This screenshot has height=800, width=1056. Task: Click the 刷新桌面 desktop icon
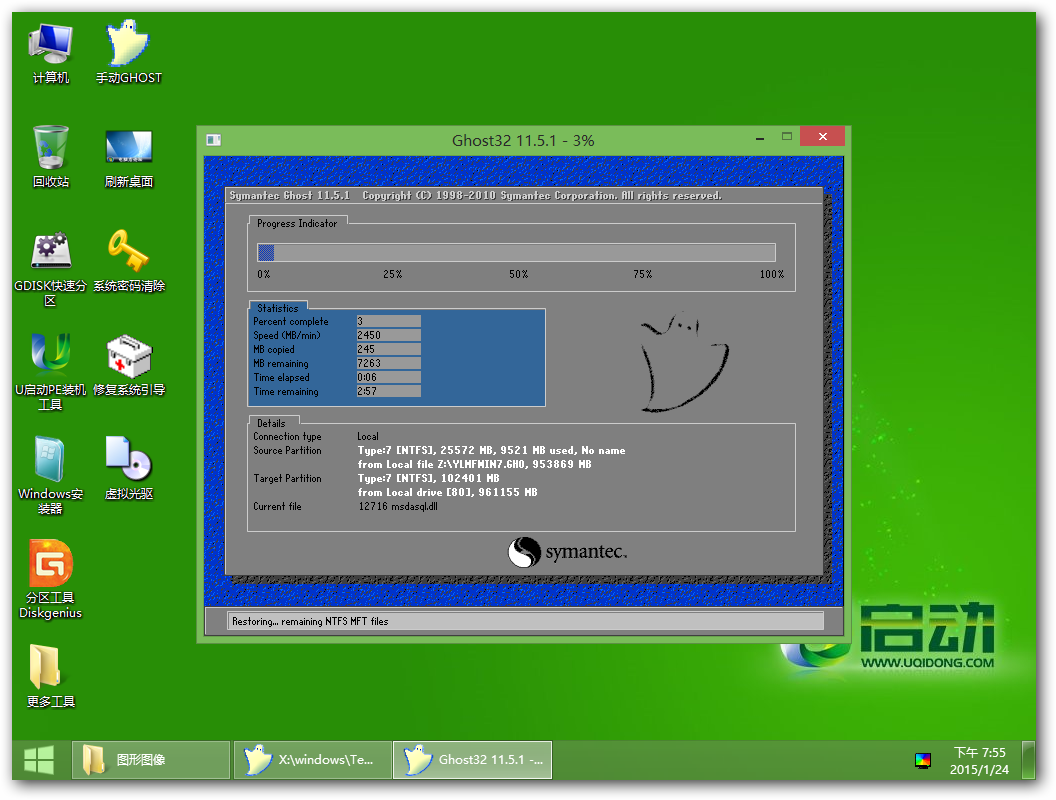click(129, 158)
